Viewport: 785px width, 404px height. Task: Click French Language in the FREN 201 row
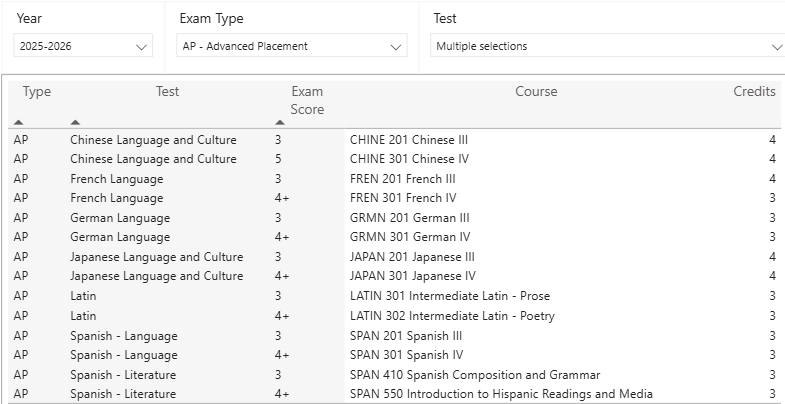117,179
